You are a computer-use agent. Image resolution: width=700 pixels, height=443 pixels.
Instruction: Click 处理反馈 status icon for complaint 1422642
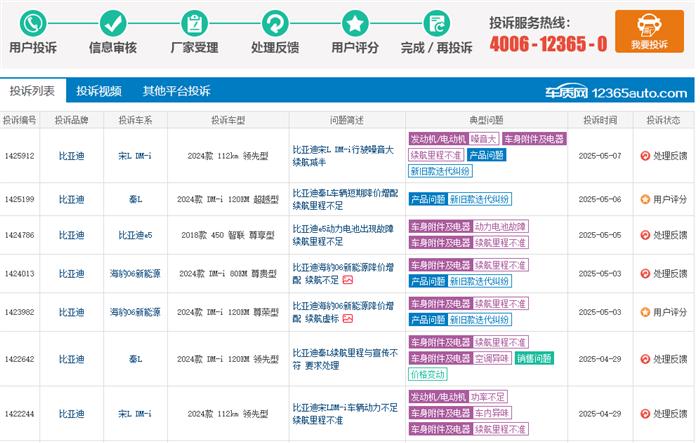[645, 359]
